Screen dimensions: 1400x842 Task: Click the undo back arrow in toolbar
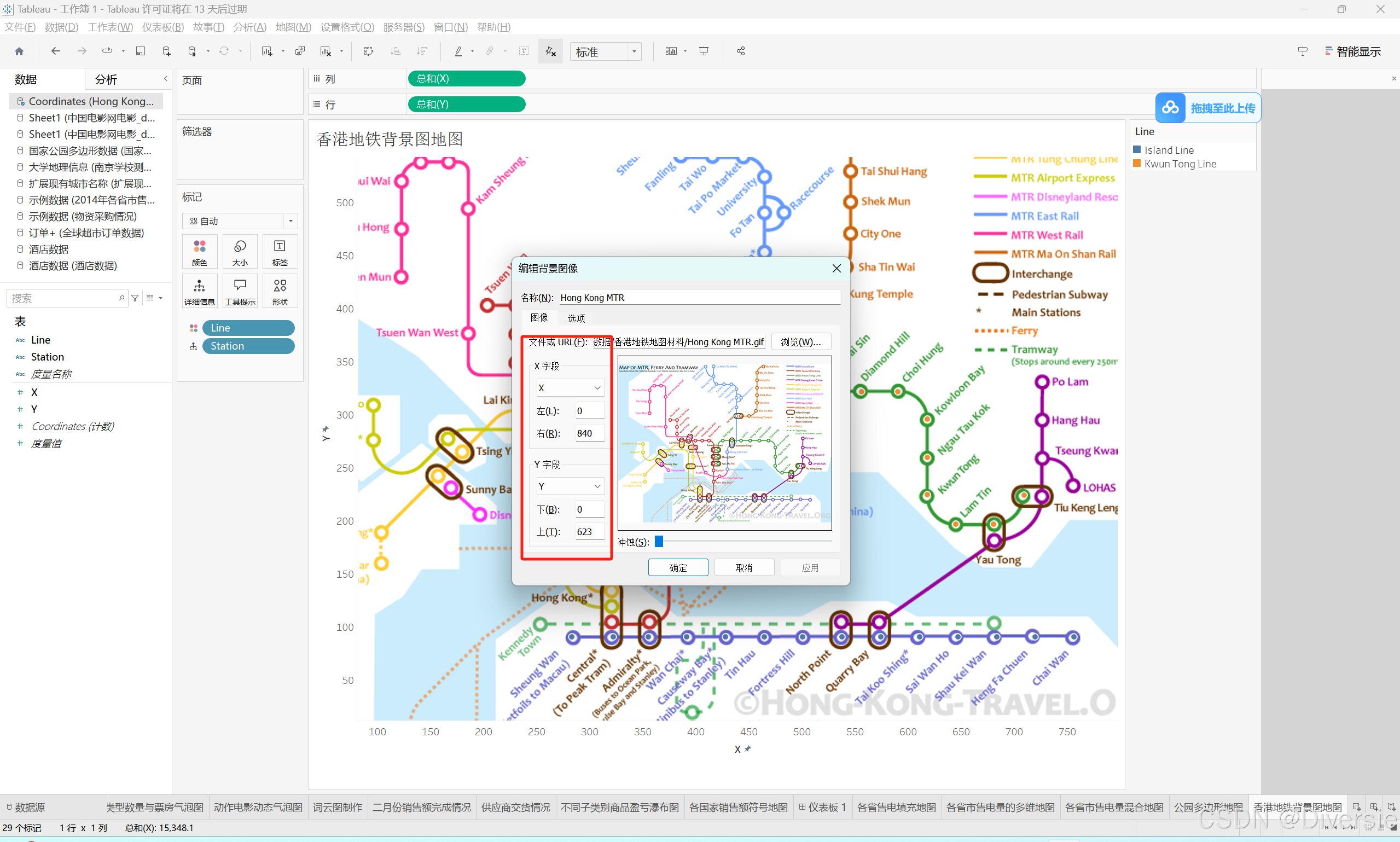point(56,51)
